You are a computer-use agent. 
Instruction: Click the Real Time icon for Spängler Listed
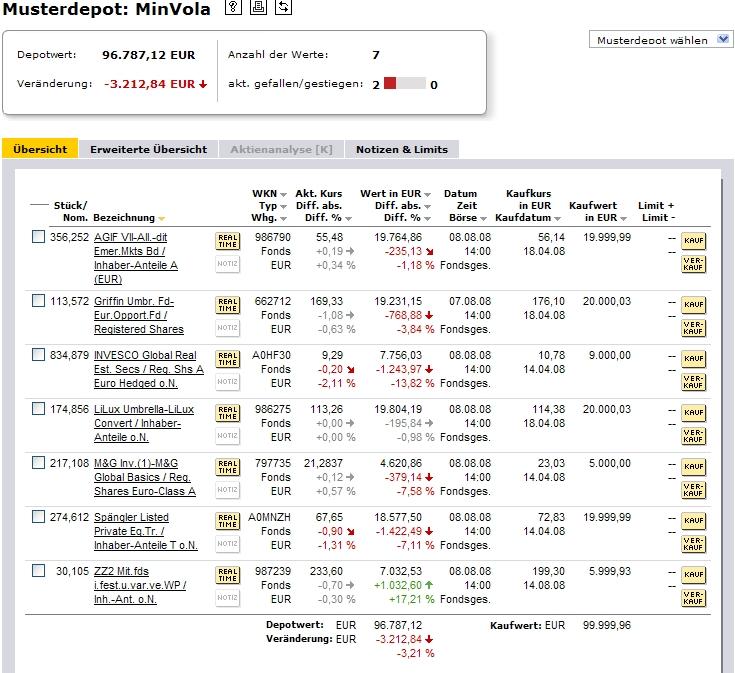click(227, 521)
